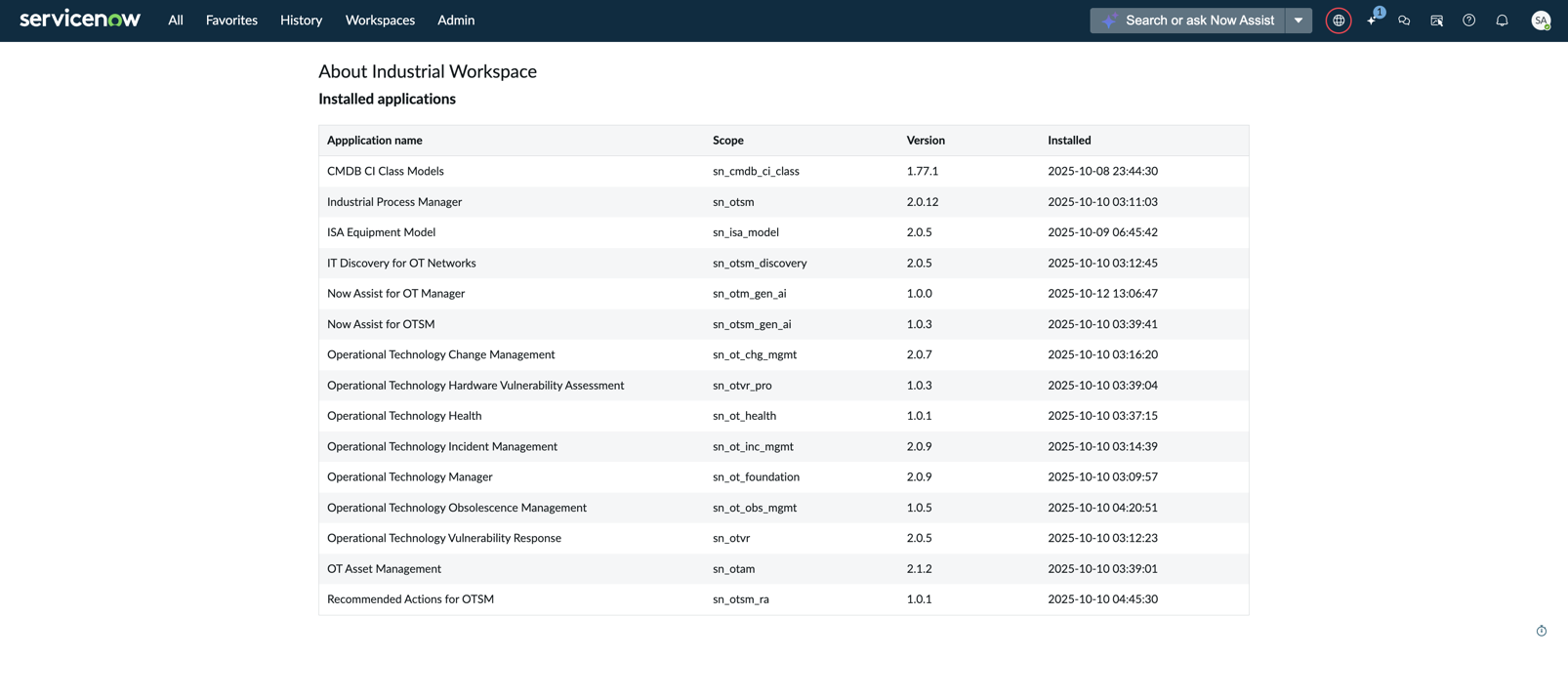Click the timer icon at the bottom right
Viewport: 1568px width, 699px height.
1542,631
